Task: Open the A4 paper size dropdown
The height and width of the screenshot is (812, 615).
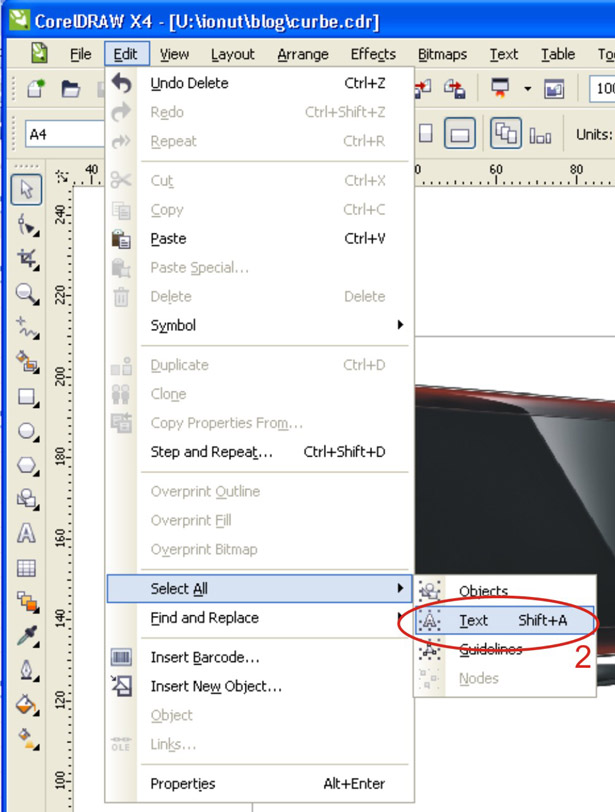Action: click(65, 135)
